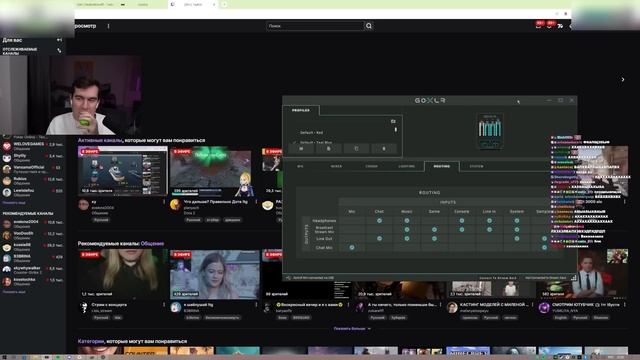Image resolution: width=640 pixels, height=360 pixels.
Task: Open the Просмотр link in Twitch header
Action: click(85, 26)
